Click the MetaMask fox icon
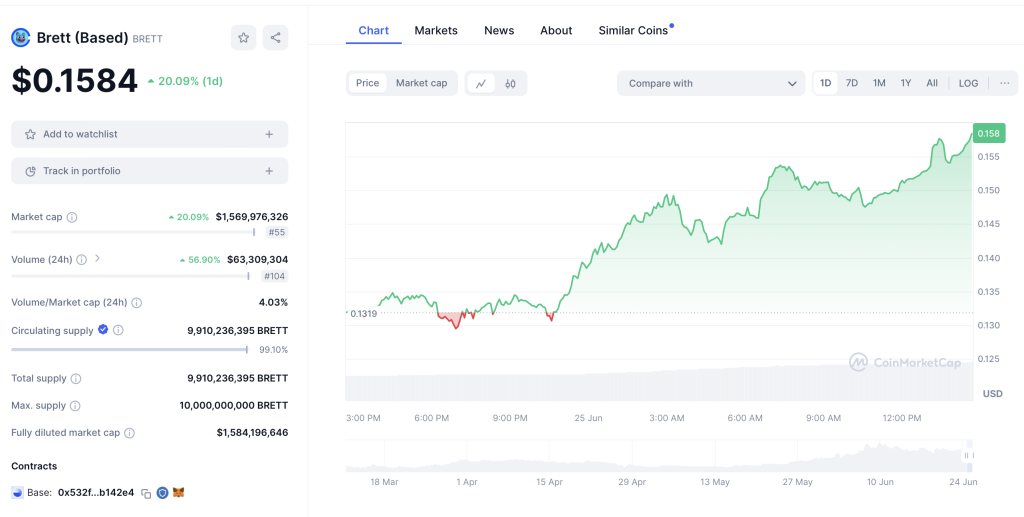 click(178, 493)
